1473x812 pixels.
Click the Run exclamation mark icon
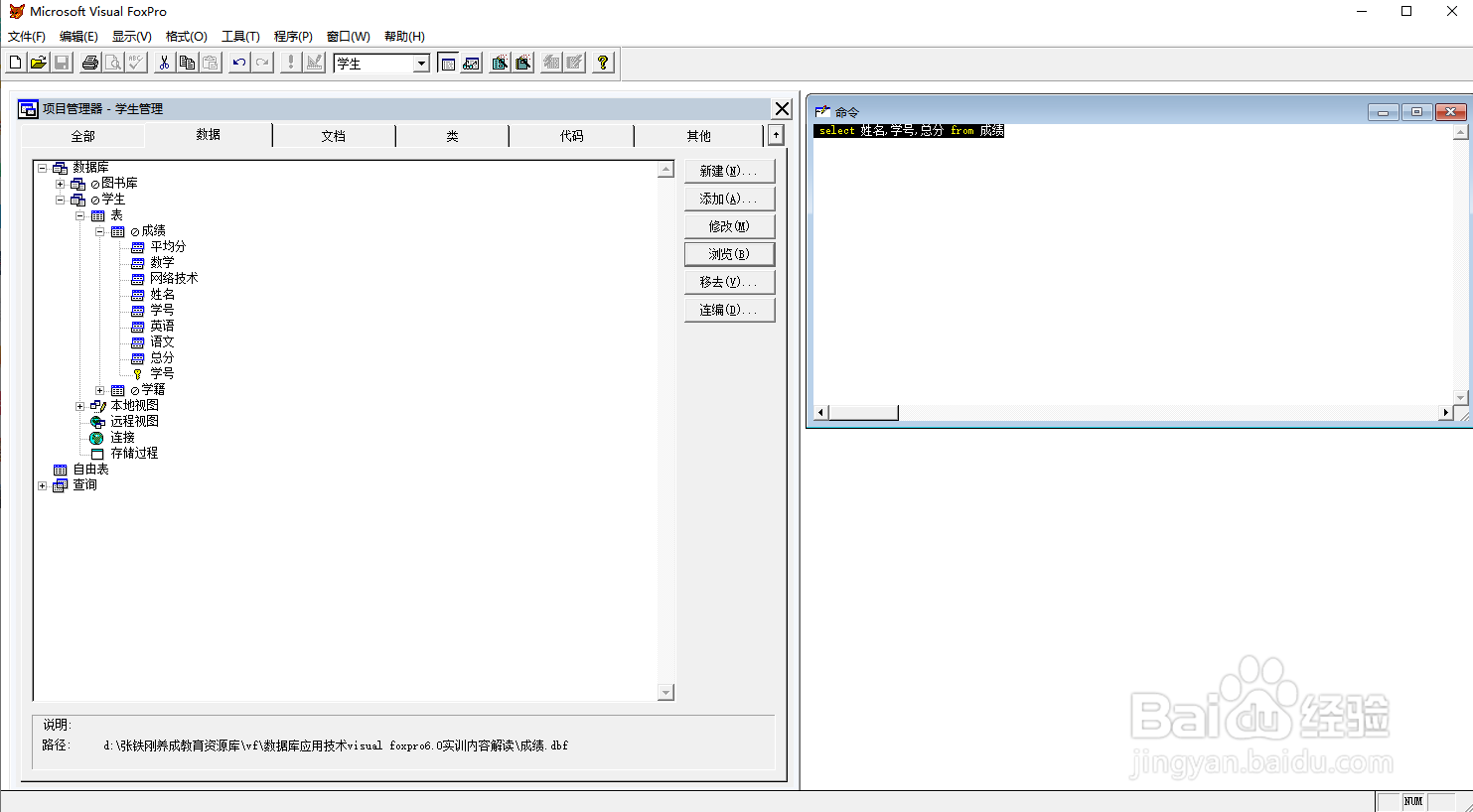click(291, 63)
